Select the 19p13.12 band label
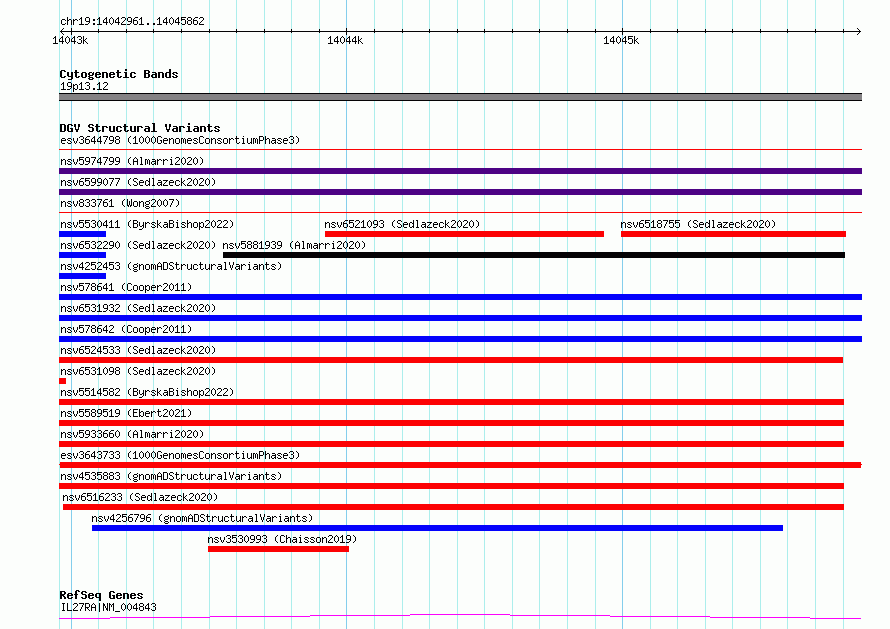890x629 pixels. [x=84, y=86]
